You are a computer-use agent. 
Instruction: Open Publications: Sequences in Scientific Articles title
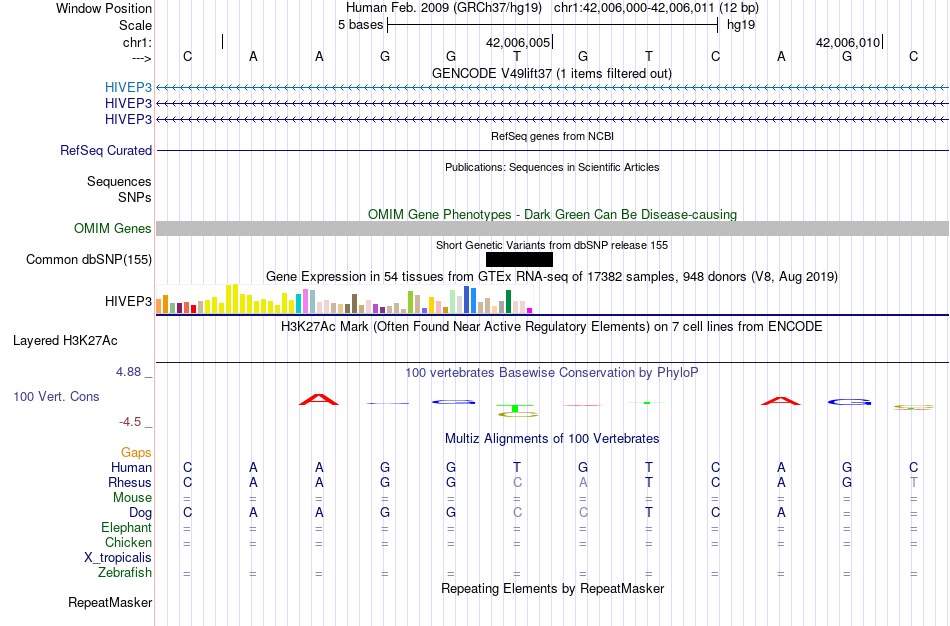click(x=552, y=167)
